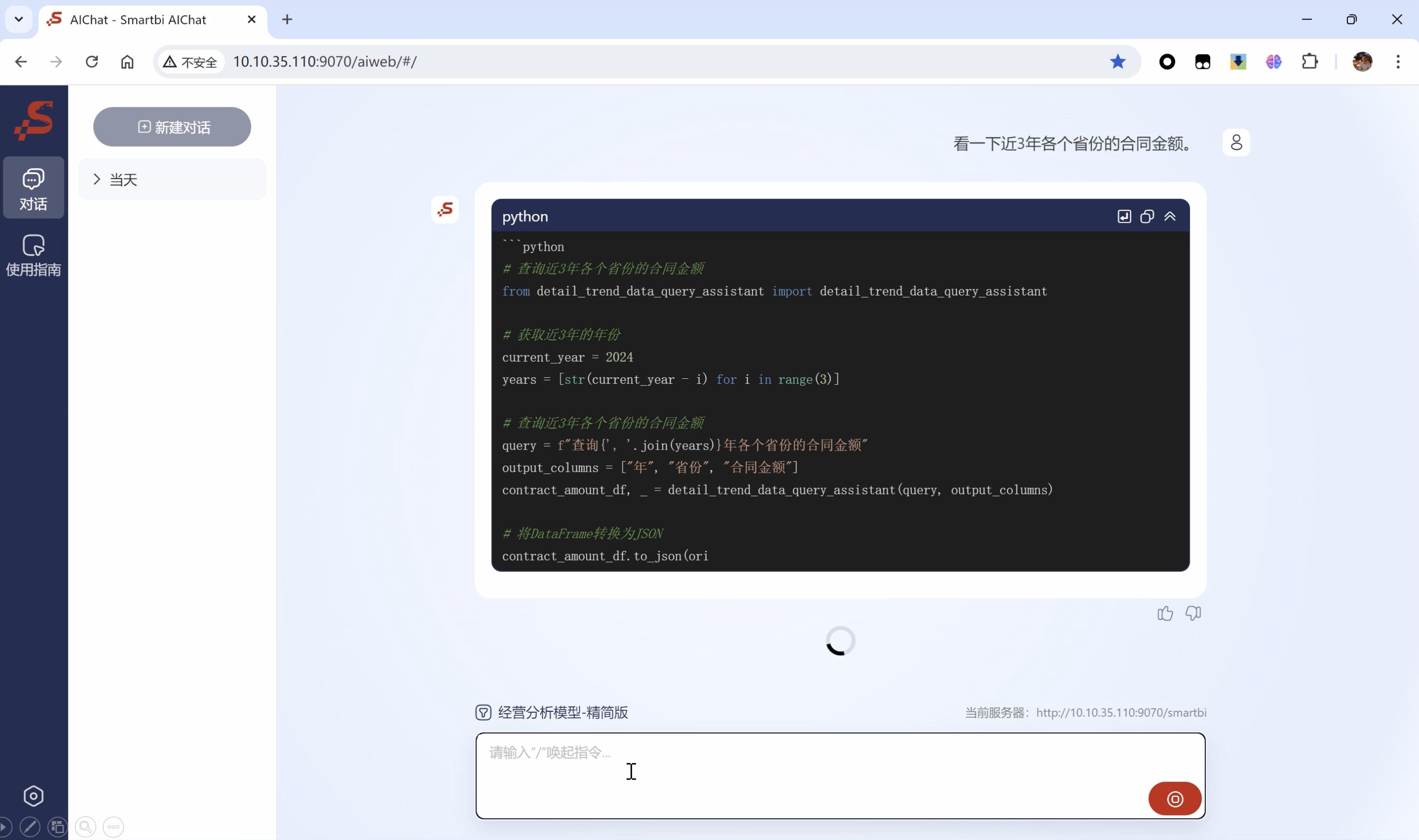Screen dimensions: 1419x840
Task: Open the 经营分析模型-精简版 model selector
Action: tap(552, 713)
